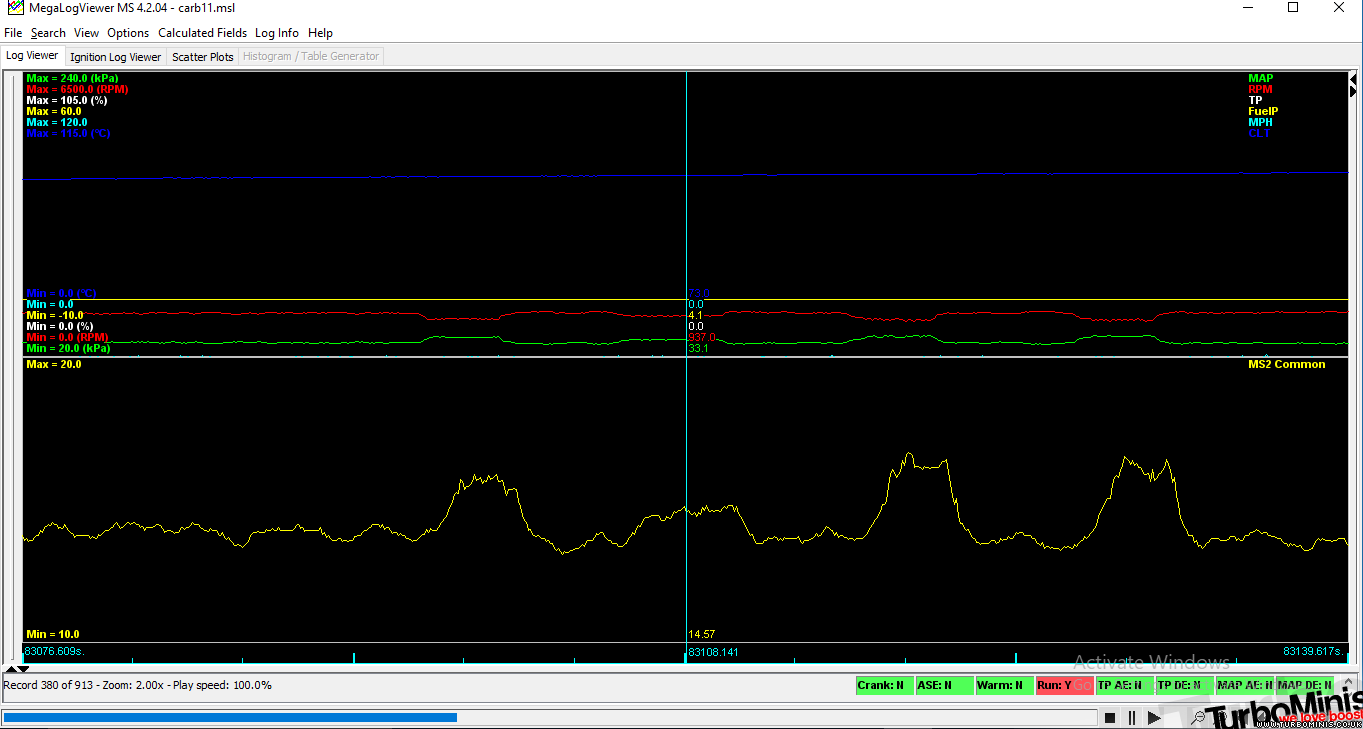Click the small up arrow below graph
The height and width of the screenshot is (729, 1363).
coord(12,669)
